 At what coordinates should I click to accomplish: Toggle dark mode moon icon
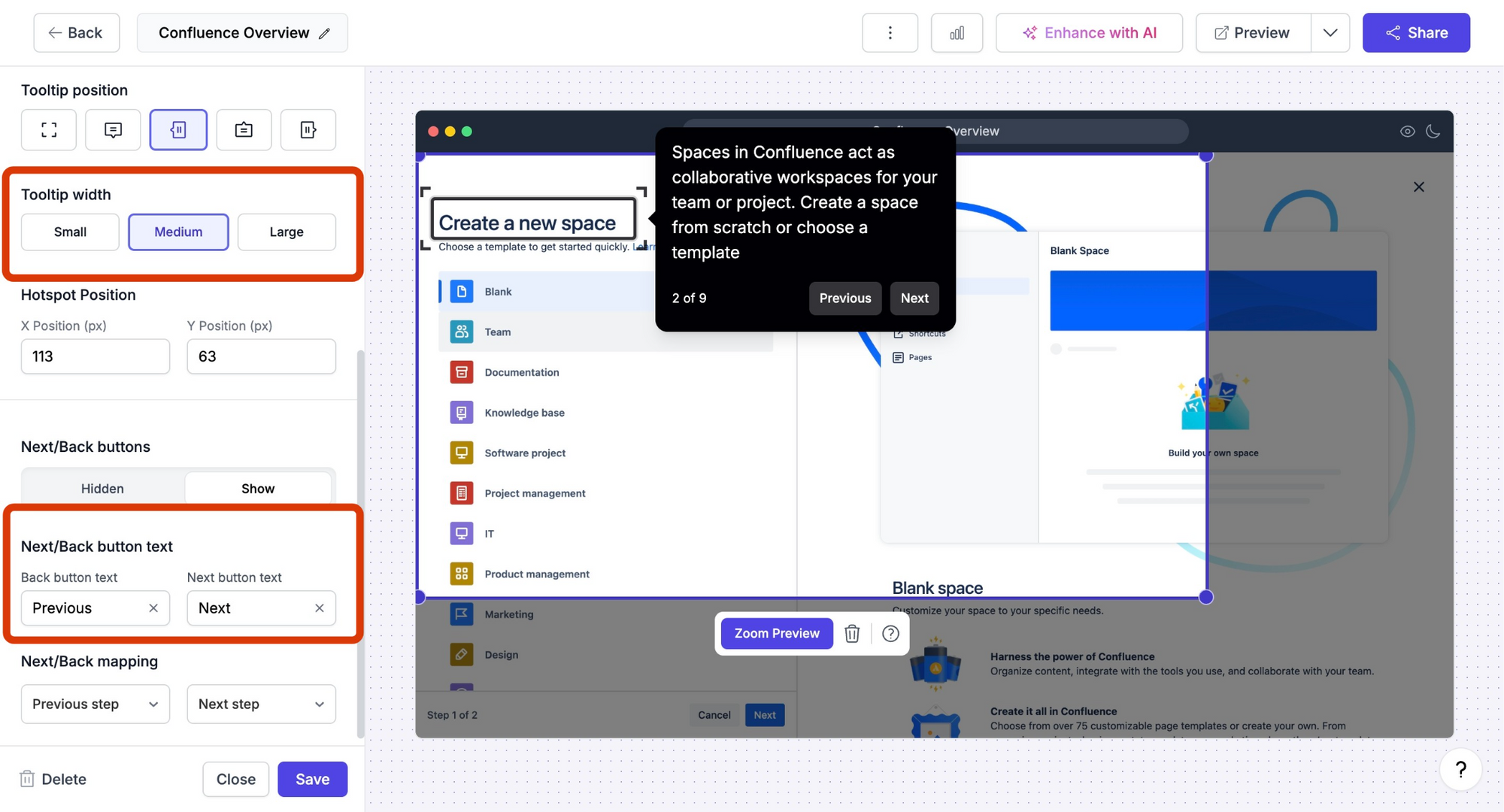click(1433, 131)
